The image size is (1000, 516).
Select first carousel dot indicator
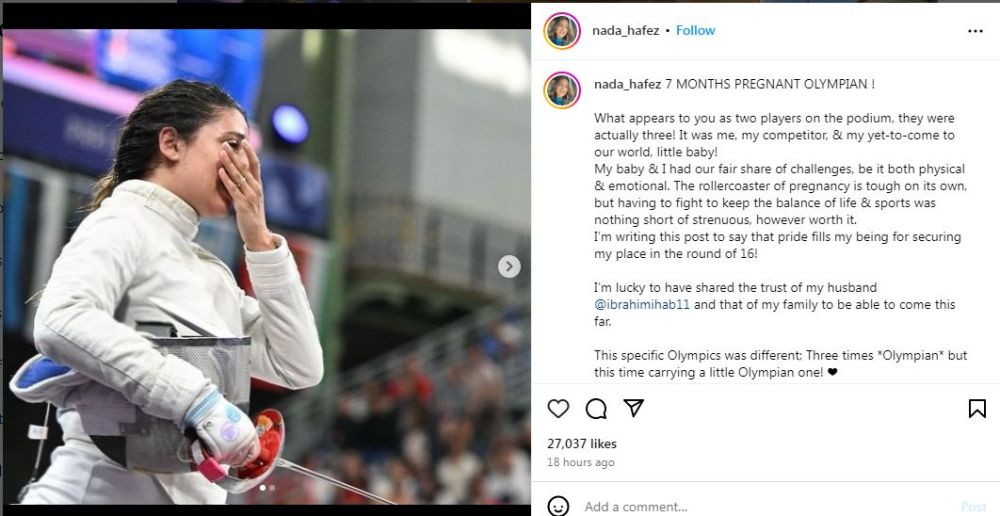[262, 488]
